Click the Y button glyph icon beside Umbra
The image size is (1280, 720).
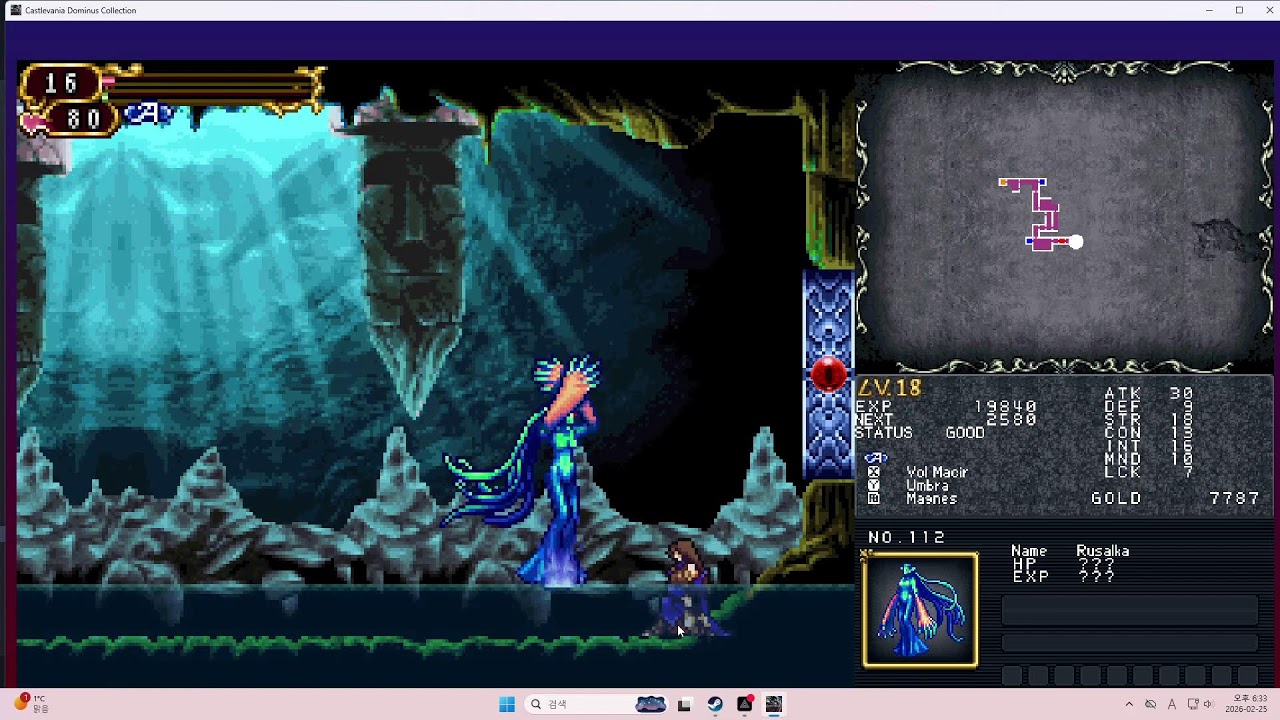pos(874,485)
